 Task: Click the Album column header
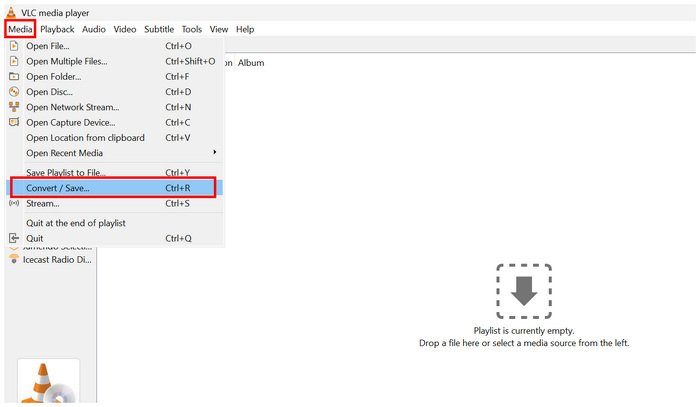(251, 63)
